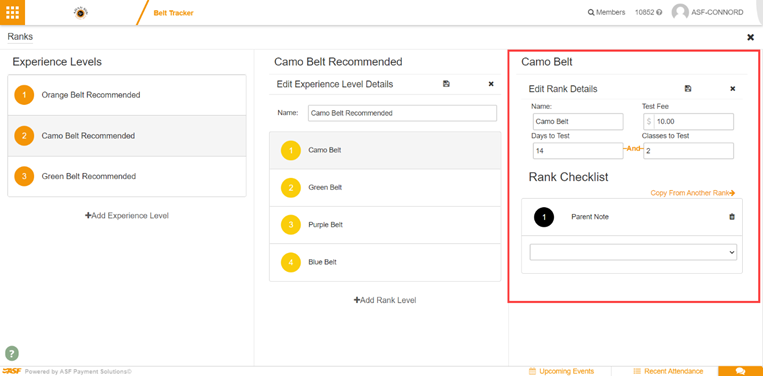The image size is (763, 376).
Task: Open the Belt Tracker tab
Action: click(x=173, y=13)
